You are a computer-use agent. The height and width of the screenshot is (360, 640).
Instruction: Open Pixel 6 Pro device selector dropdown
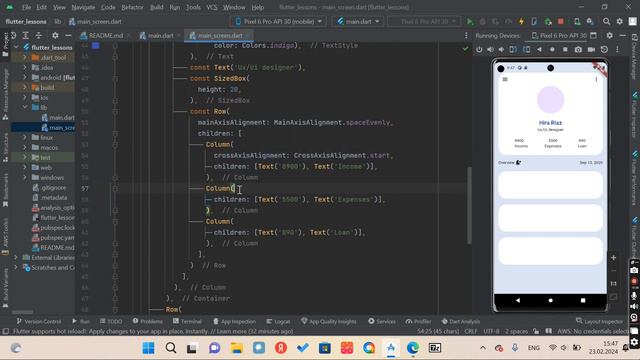click(x=279, y=21)
